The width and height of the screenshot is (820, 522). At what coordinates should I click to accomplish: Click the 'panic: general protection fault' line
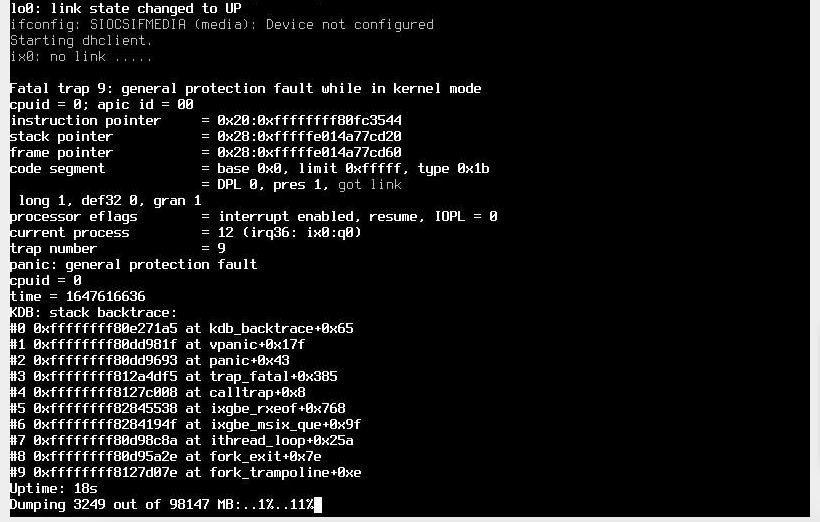click(133, 264)
